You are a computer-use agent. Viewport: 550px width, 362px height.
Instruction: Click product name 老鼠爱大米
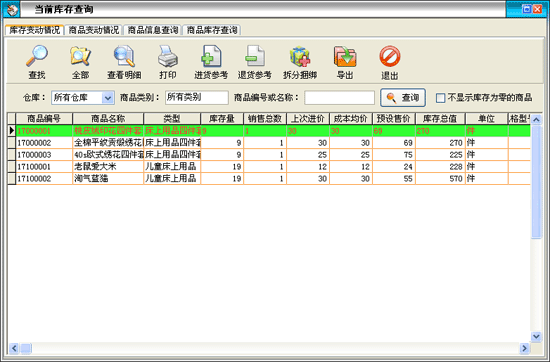[x=95, y=167]
